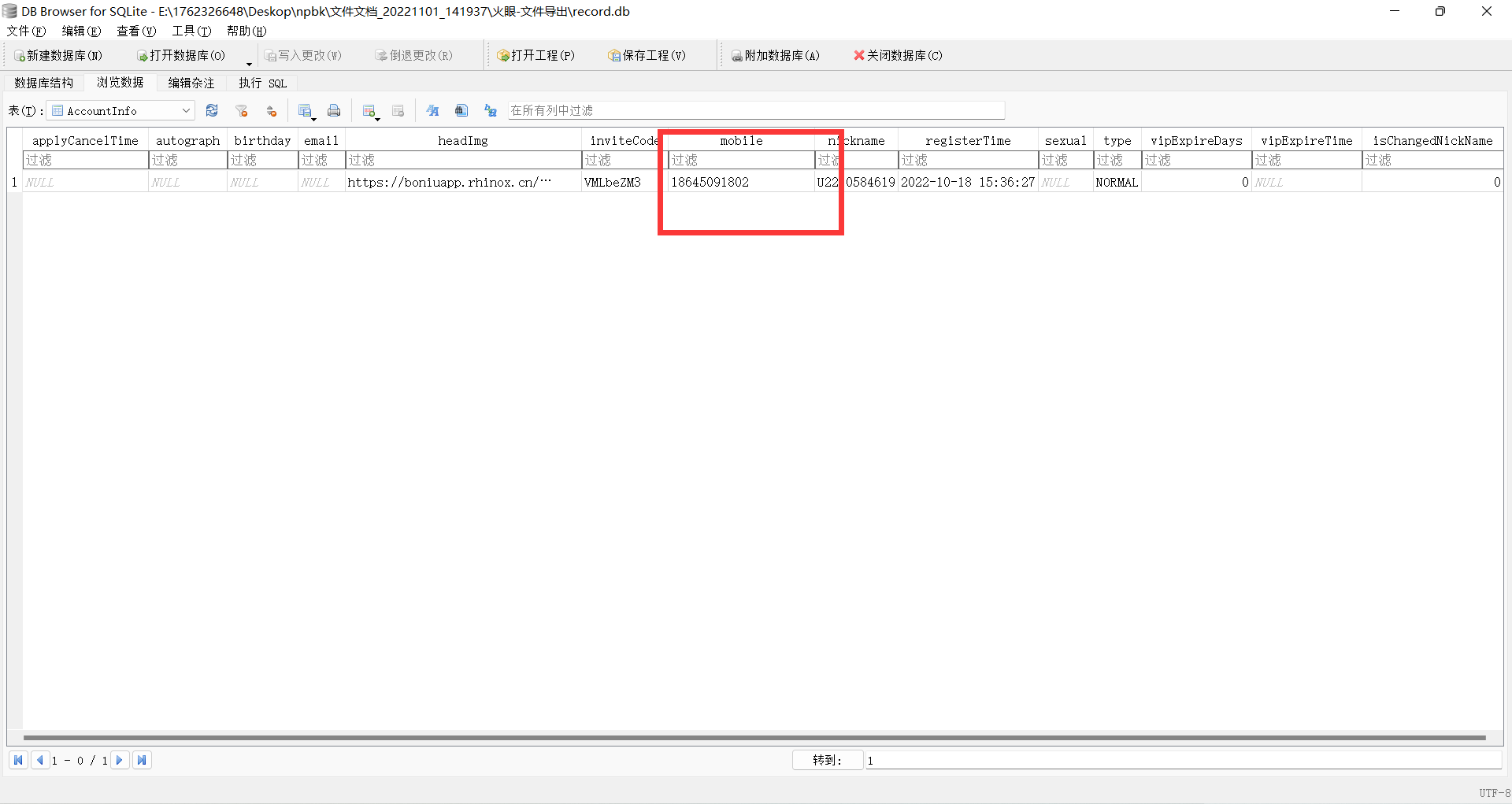Click 保存工程 (Save Project) toolbar button

tap(647, 55)
